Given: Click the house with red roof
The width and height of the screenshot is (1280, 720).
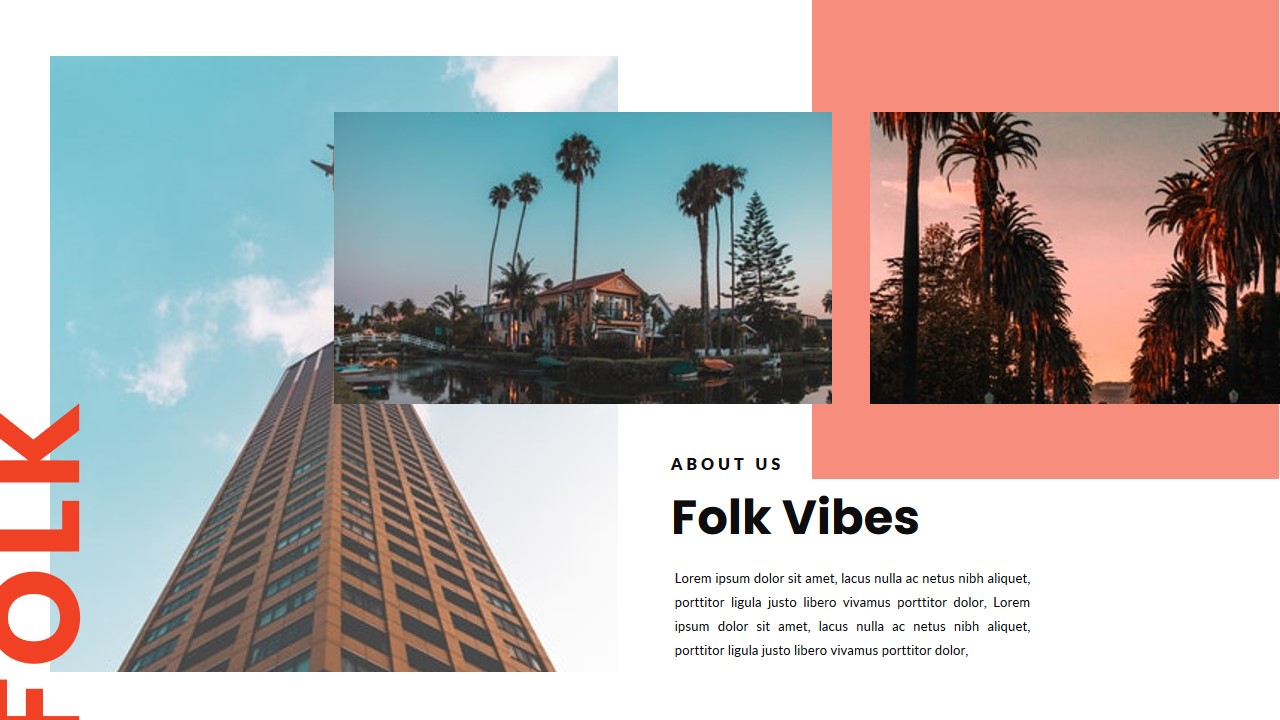Looking at the screenshot, I should 590,305.
